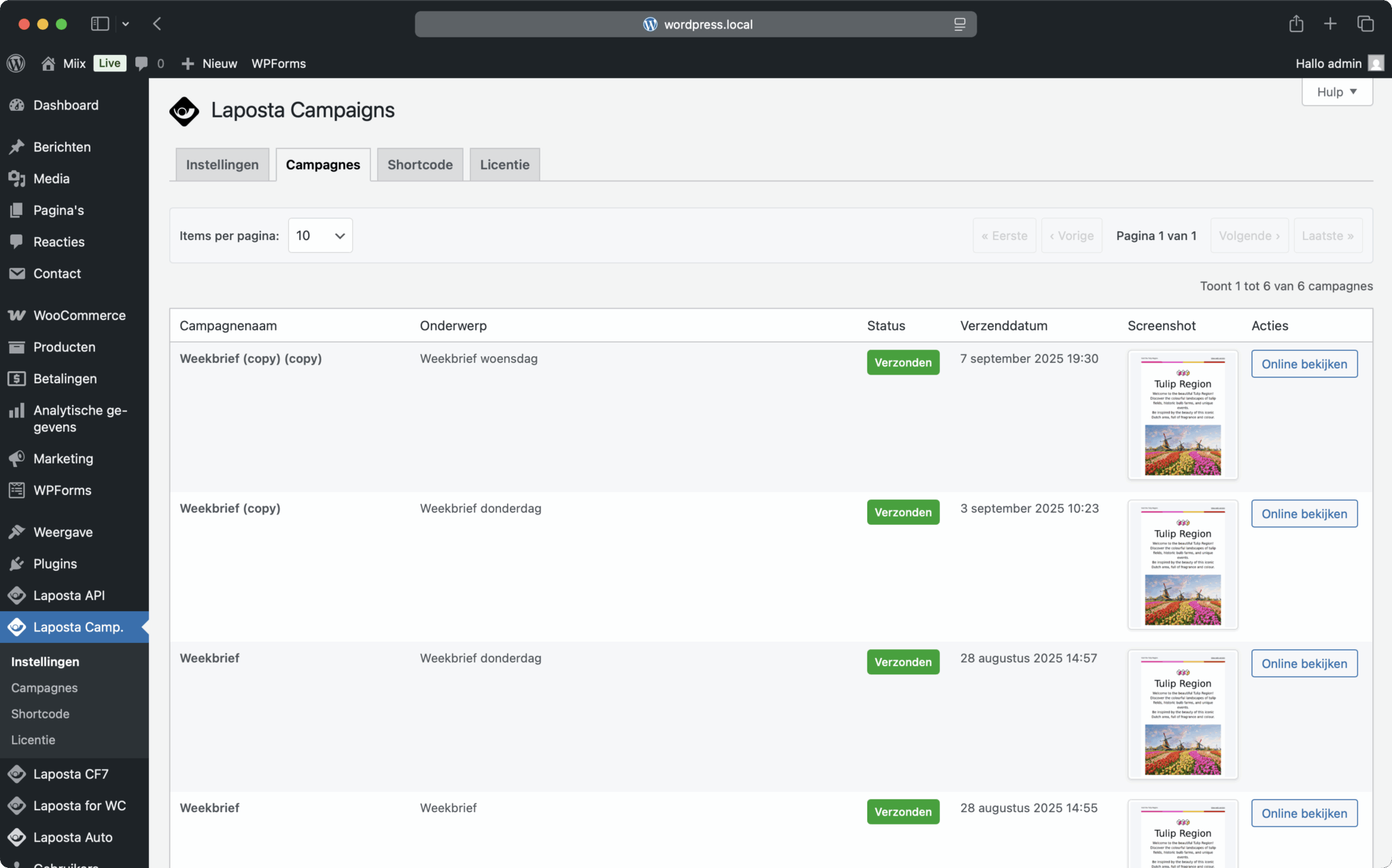Viewport: 1392px width, 868px height.
Task: Expand the Hulp help dropdown
Action: (x=1337, y=92)
